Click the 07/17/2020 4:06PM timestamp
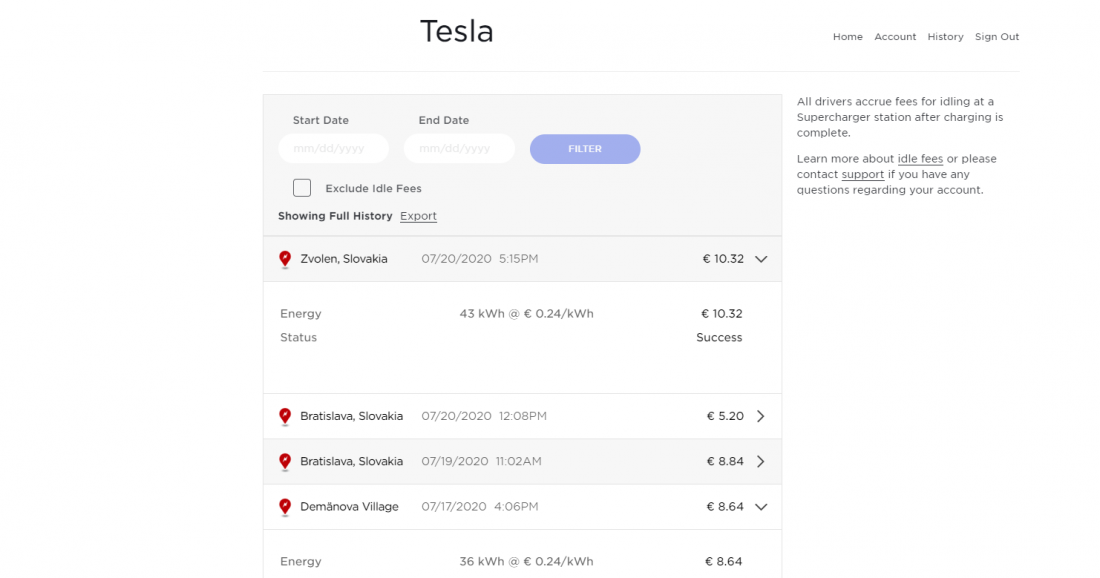The width and height of the screenshot is (1100, 578). coord(480,506)
